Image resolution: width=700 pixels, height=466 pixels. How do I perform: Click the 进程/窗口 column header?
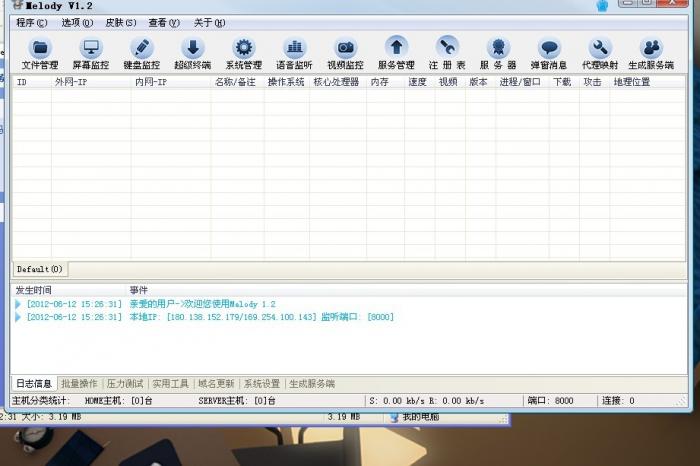(x=522, y=82)
